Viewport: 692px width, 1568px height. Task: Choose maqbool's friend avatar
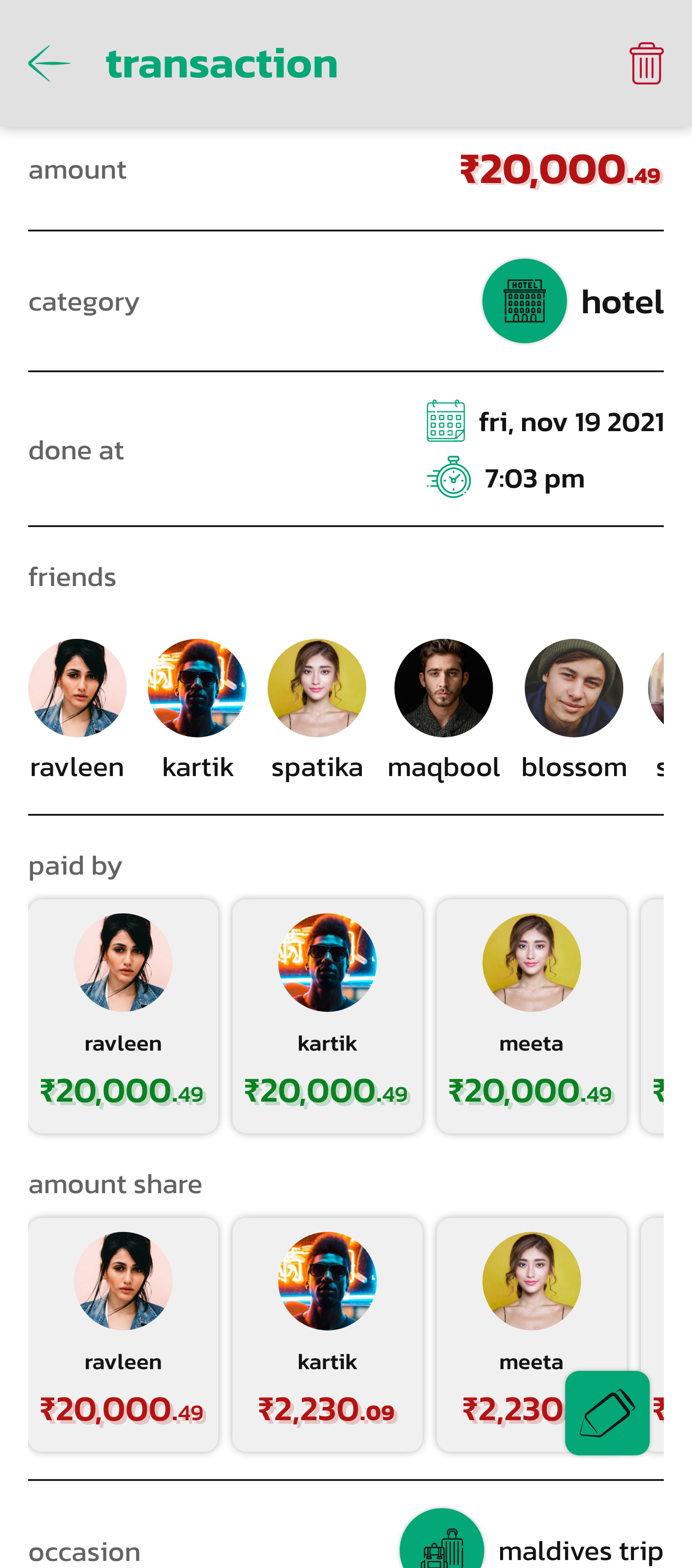pos(443,688)
